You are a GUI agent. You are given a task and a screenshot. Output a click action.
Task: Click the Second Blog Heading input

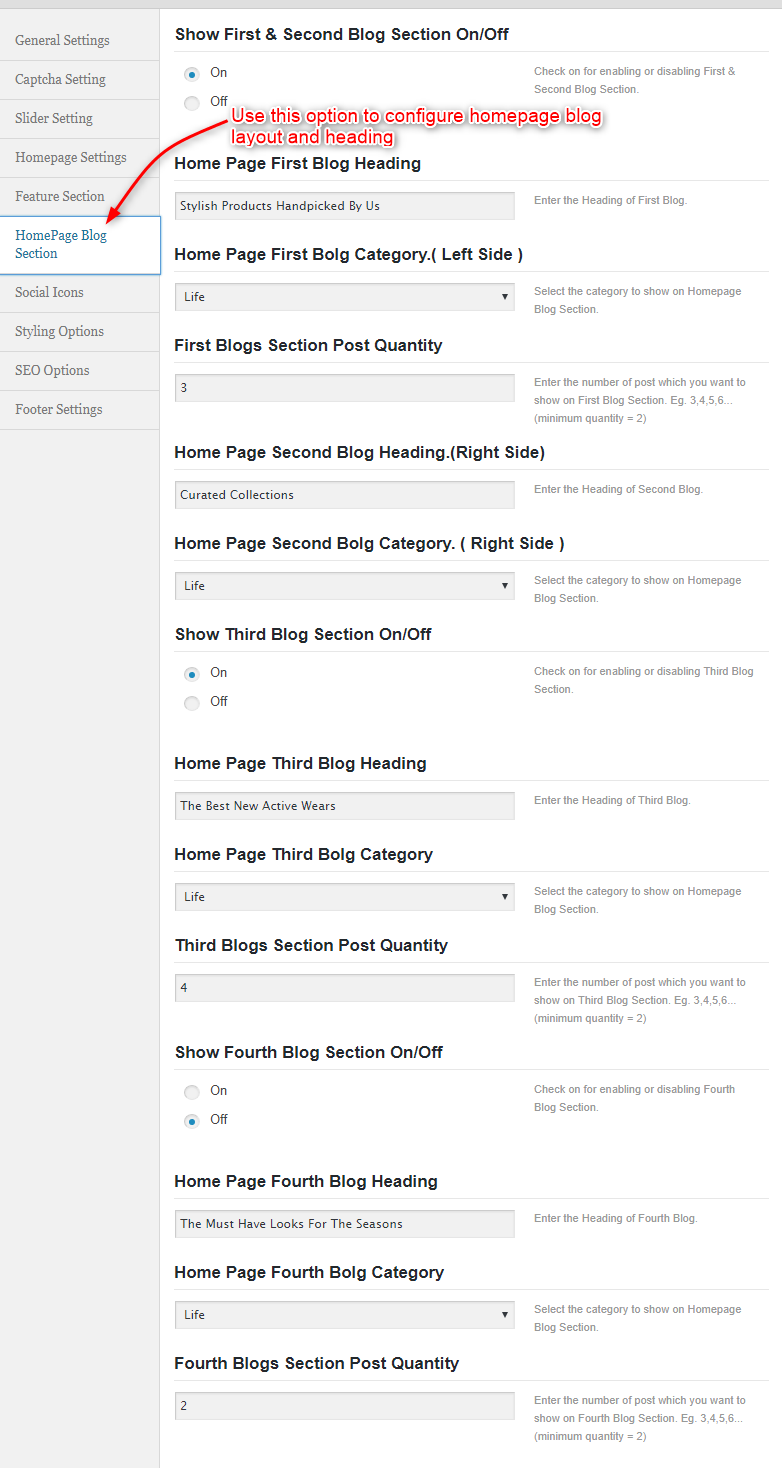345,495
